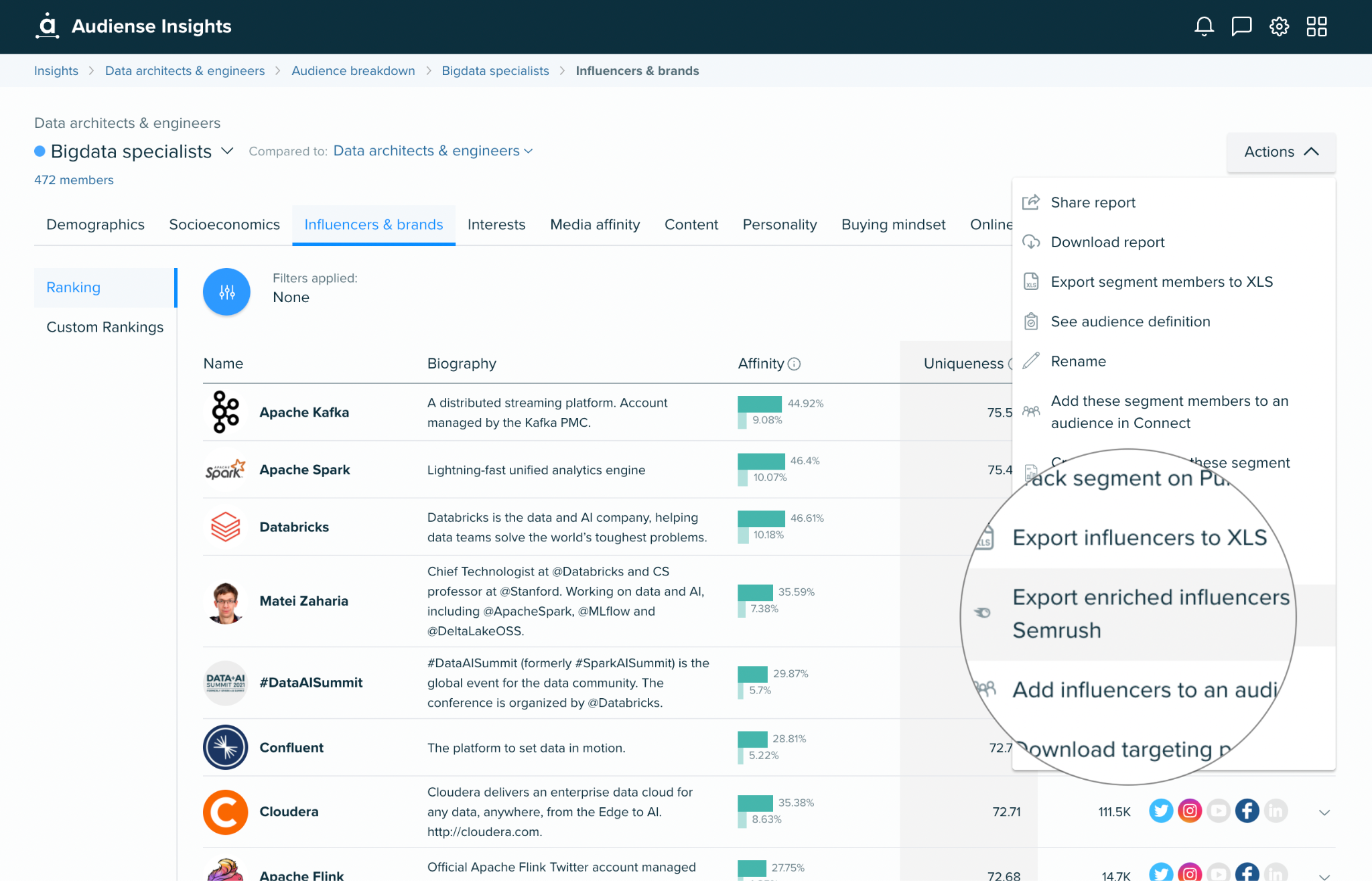Open the Personality tab

780,224
